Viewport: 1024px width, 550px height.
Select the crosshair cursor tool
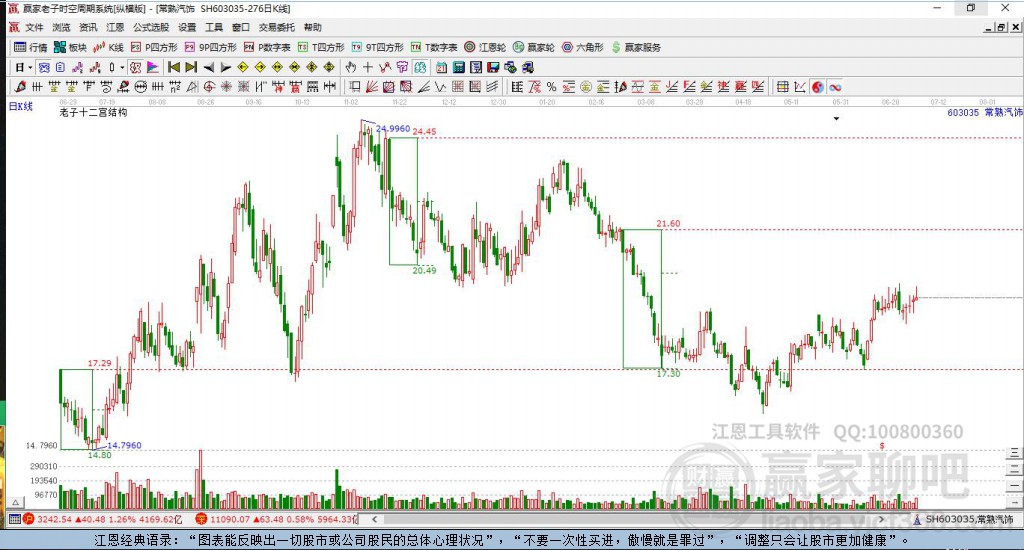[x=368, y=67]
